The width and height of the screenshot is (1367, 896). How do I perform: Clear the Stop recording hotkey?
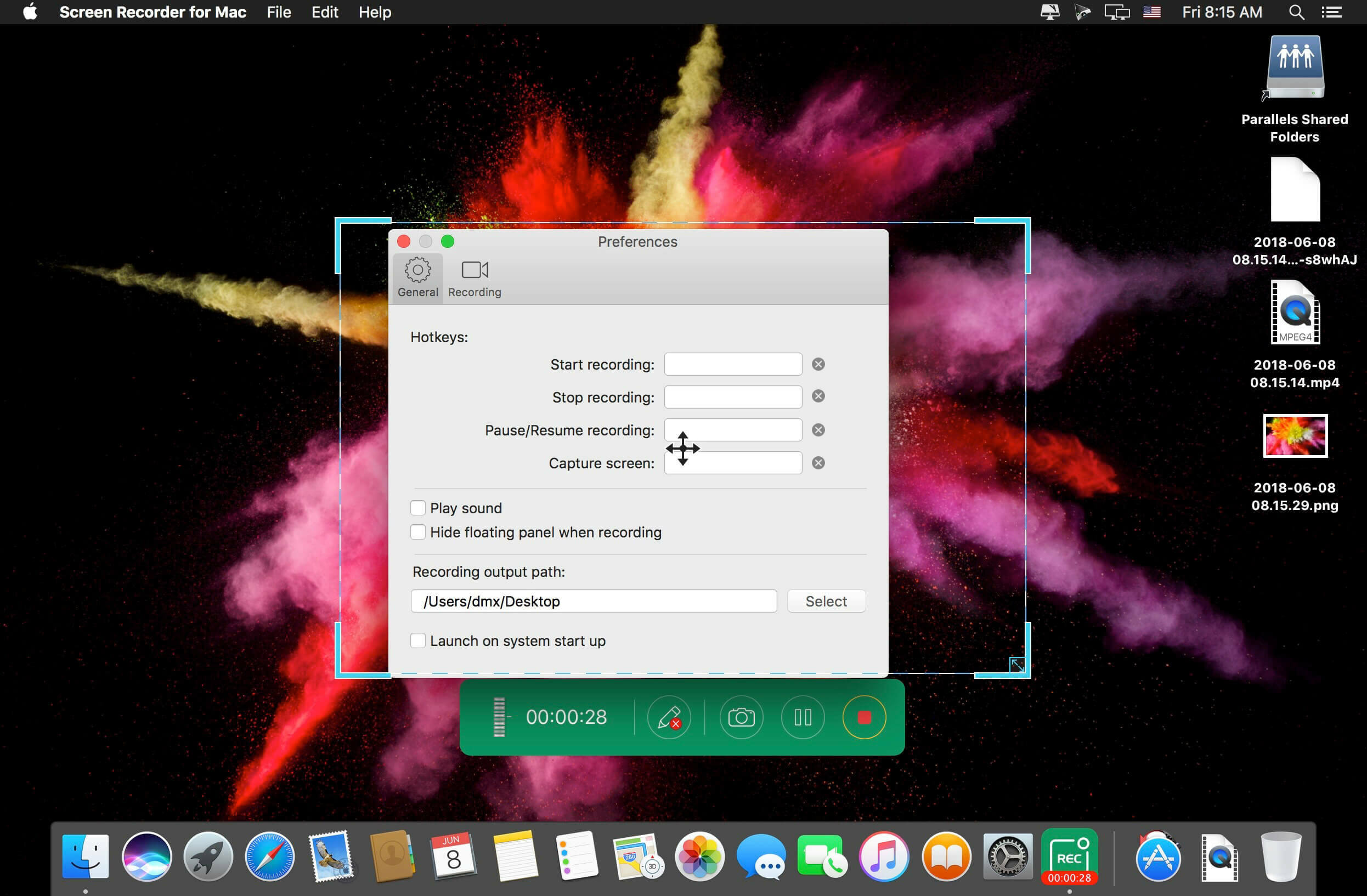pos(818,396)
